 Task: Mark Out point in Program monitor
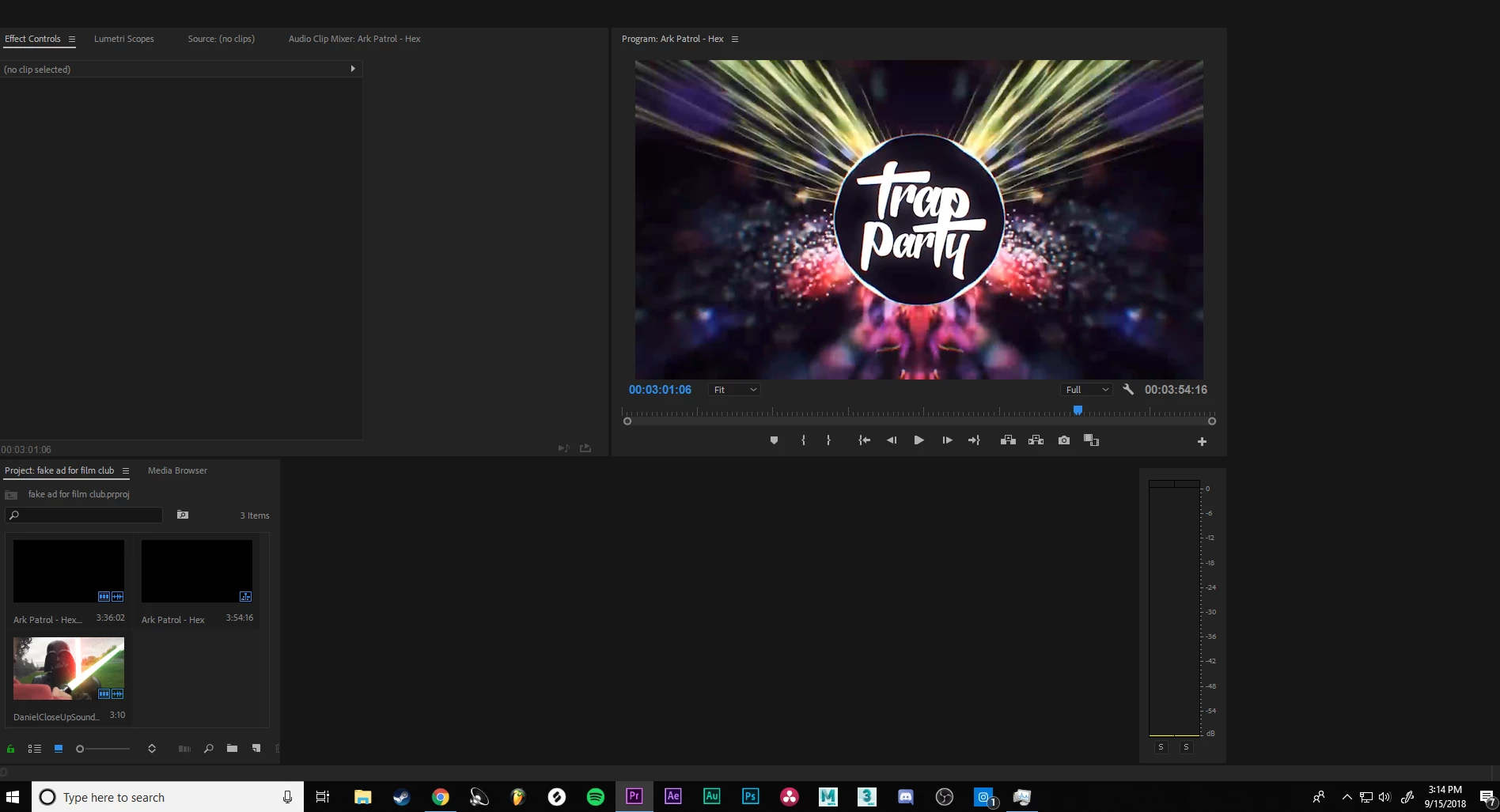pyautogui.click(x=828, y=440)
